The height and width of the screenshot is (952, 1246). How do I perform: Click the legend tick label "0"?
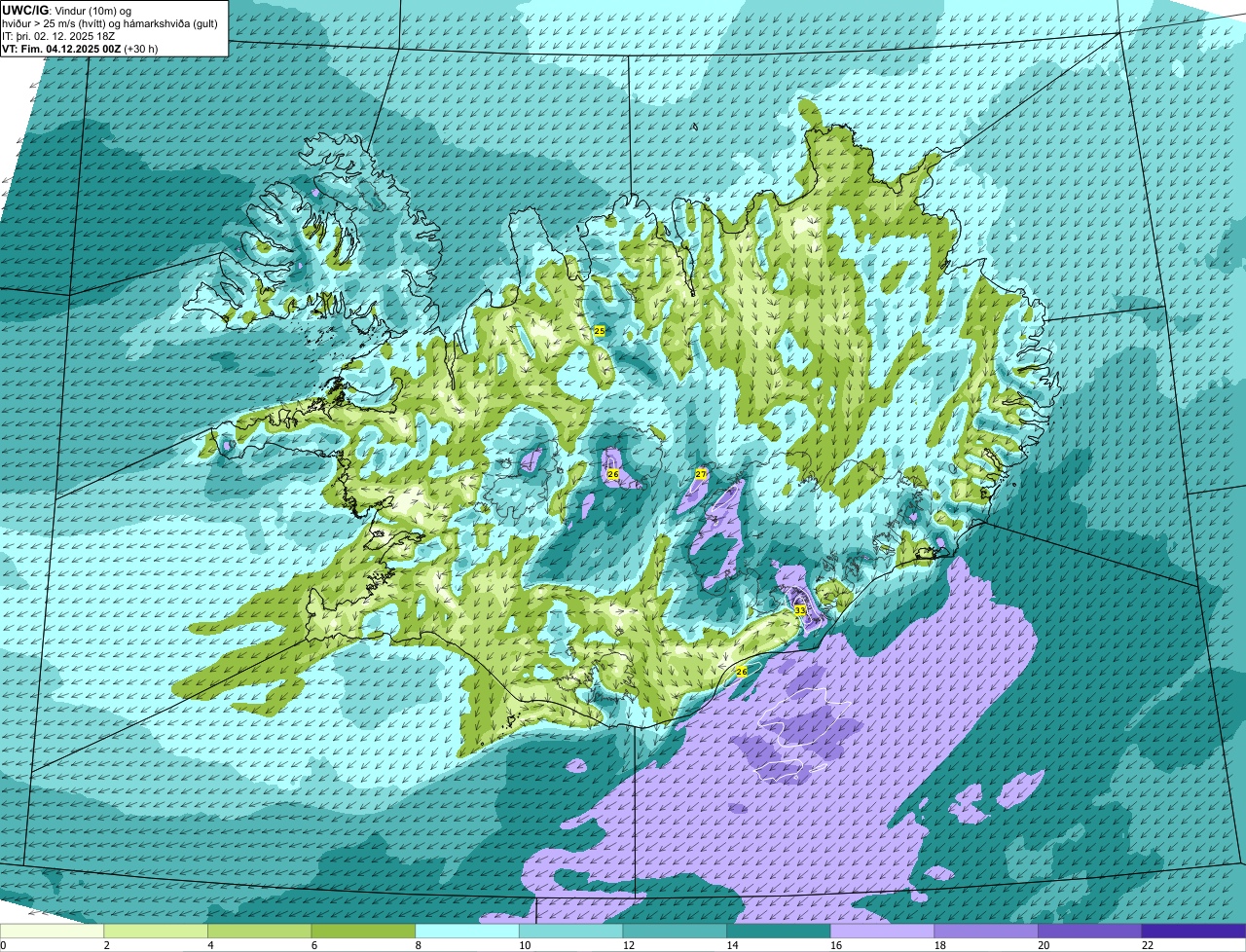(x=3, y=945)
